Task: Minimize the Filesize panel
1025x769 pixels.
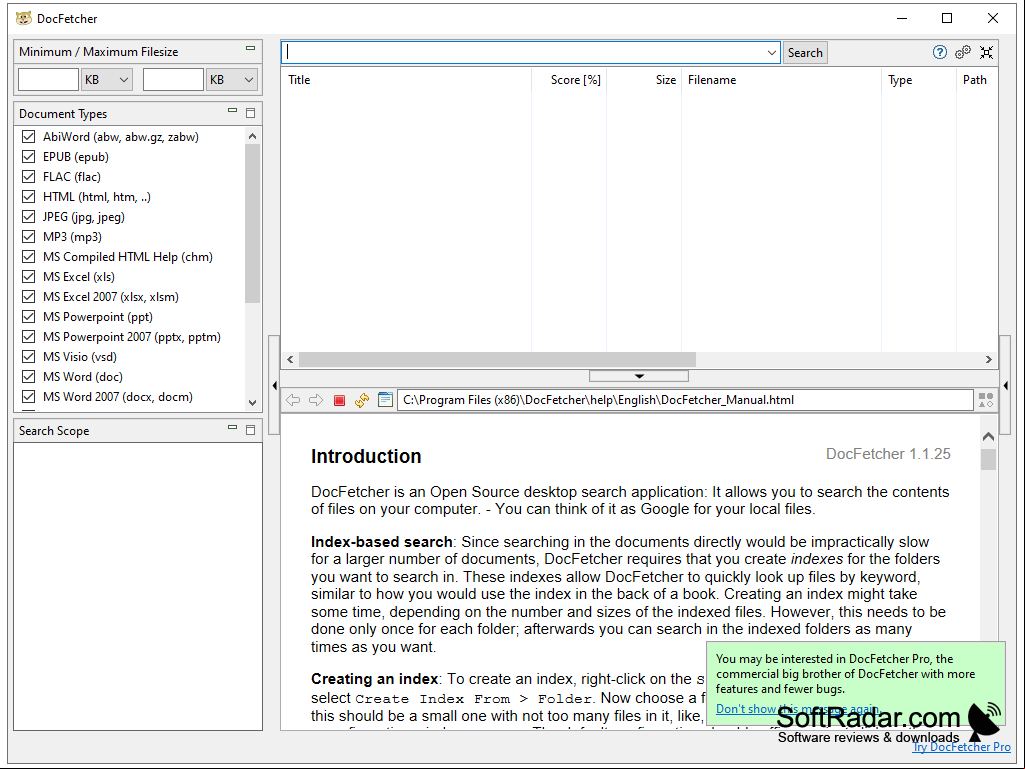Action: coord(250,48)
